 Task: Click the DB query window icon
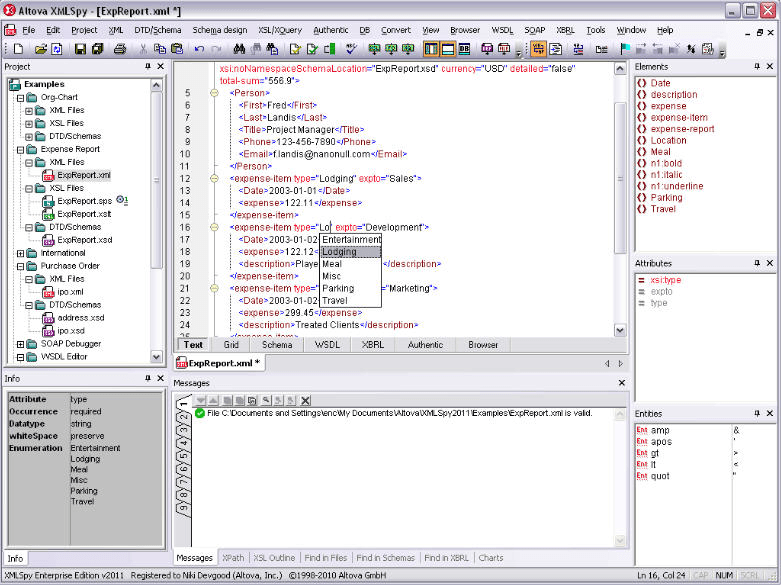tap(464, 49)
